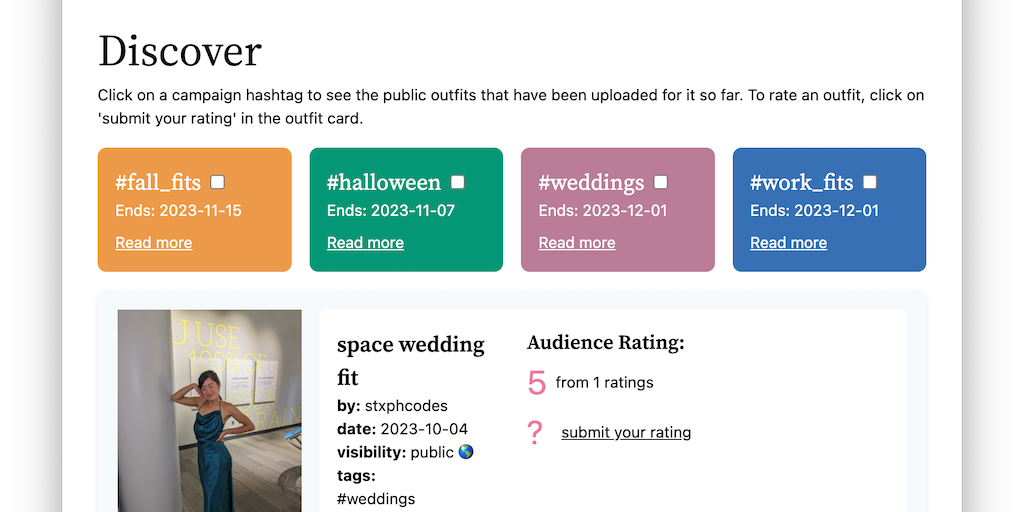
Task: Click Read more under #halloween
Action: (365, 243)
